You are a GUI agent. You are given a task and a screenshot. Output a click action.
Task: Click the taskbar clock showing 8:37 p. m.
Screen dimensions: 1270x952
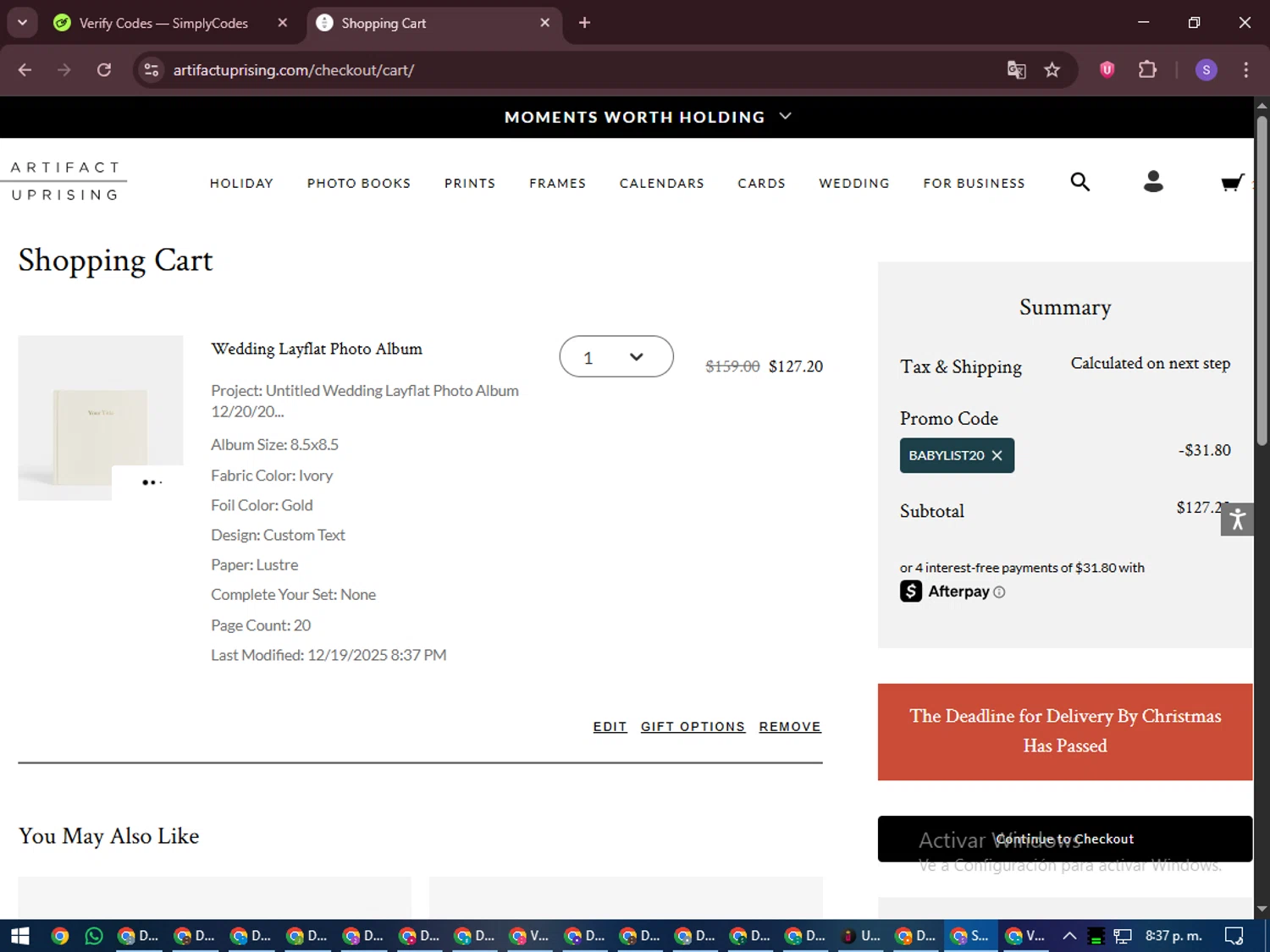[x=1173, y=936]
